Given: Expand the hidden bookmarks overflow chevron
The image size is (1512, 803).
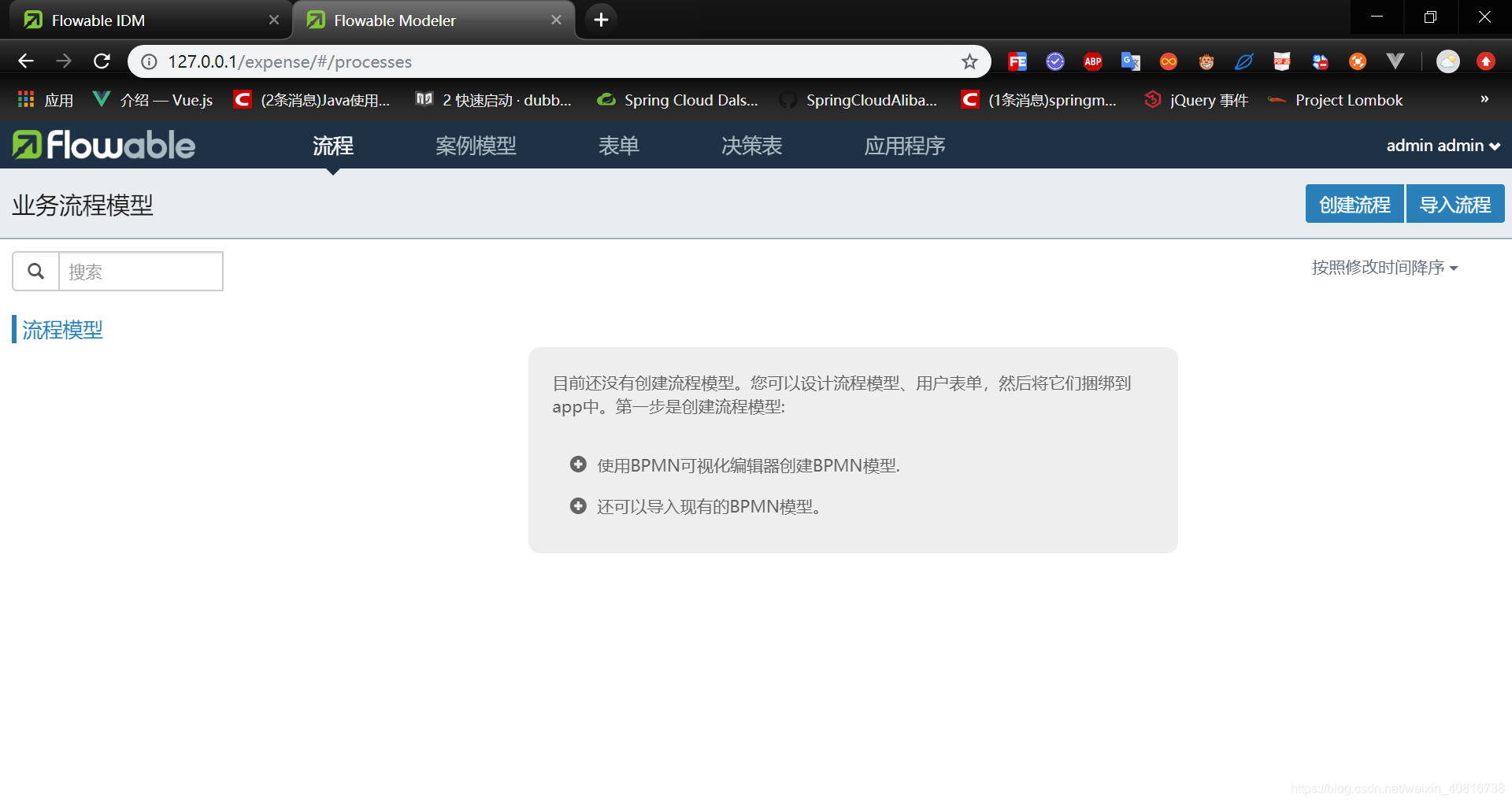Looking at the screenshot, I should 1484,99.
